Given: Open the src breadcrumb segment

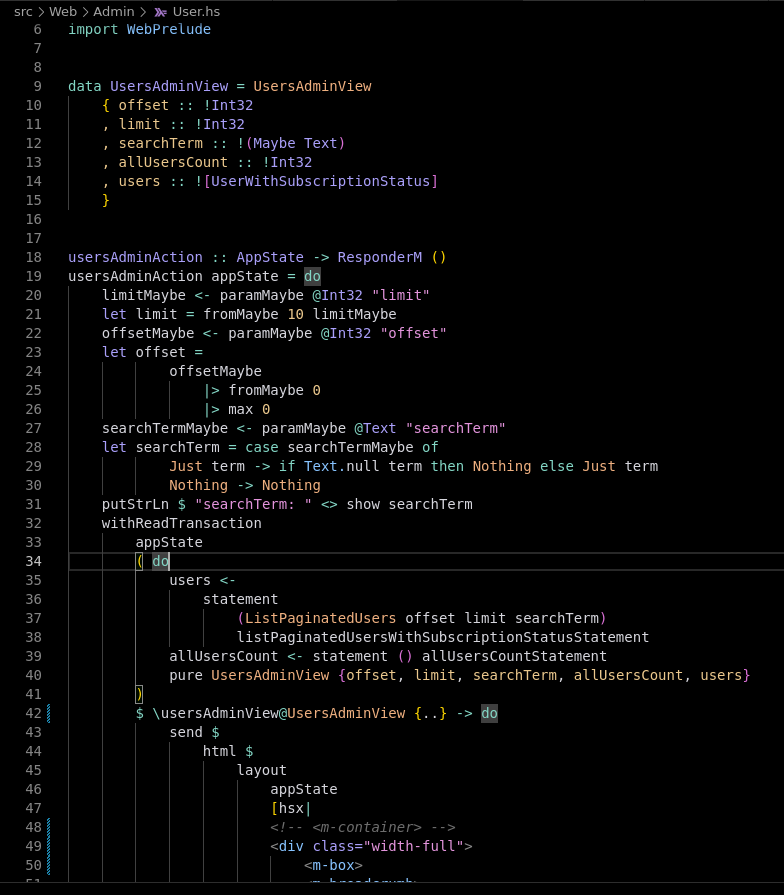Looking at the screenshot, I should [23, 11].
